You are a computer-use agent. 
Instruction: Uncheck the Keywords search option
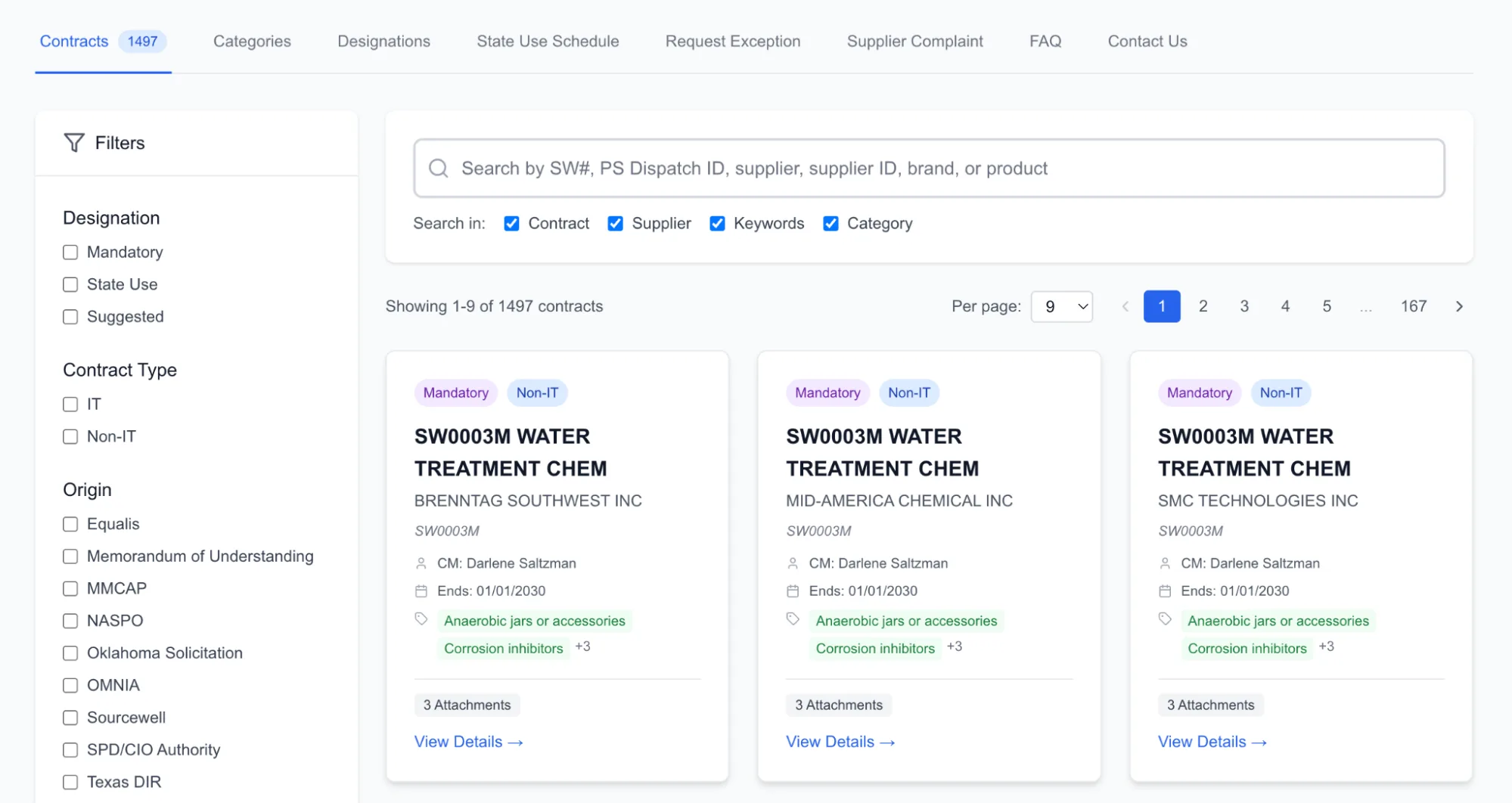(x=717, y=224)
